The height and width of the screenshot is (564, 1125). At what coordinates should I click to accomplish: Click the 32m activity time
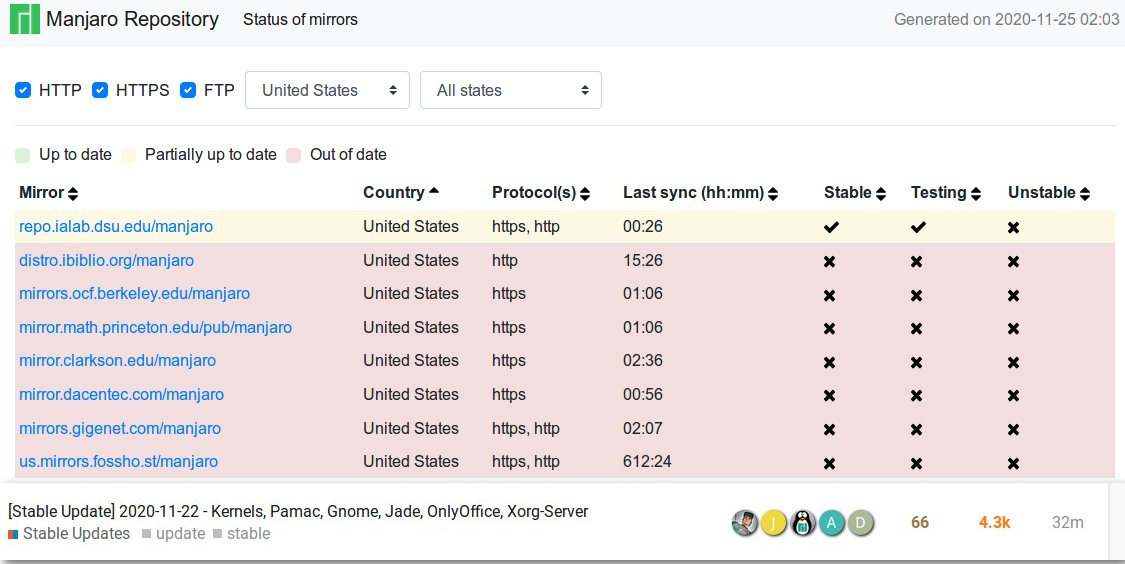(1068, 522)
